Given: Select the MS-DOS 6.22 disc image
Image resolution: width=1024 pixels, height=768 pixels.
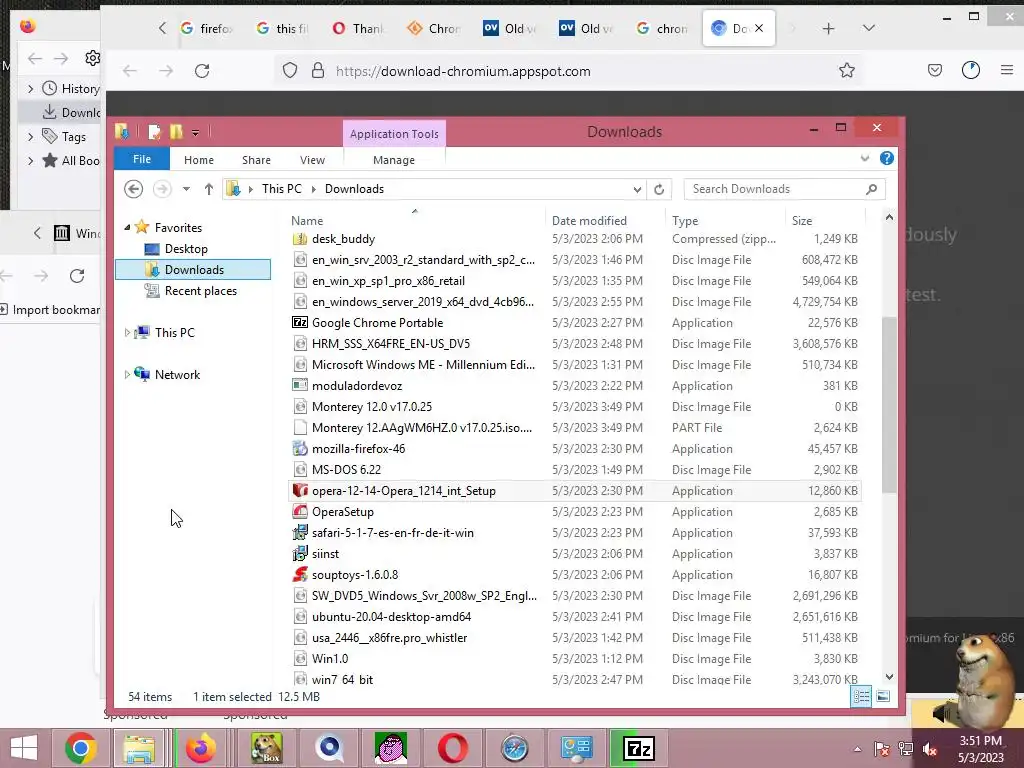Looking at the screenshot, I should tap(574, 470).
